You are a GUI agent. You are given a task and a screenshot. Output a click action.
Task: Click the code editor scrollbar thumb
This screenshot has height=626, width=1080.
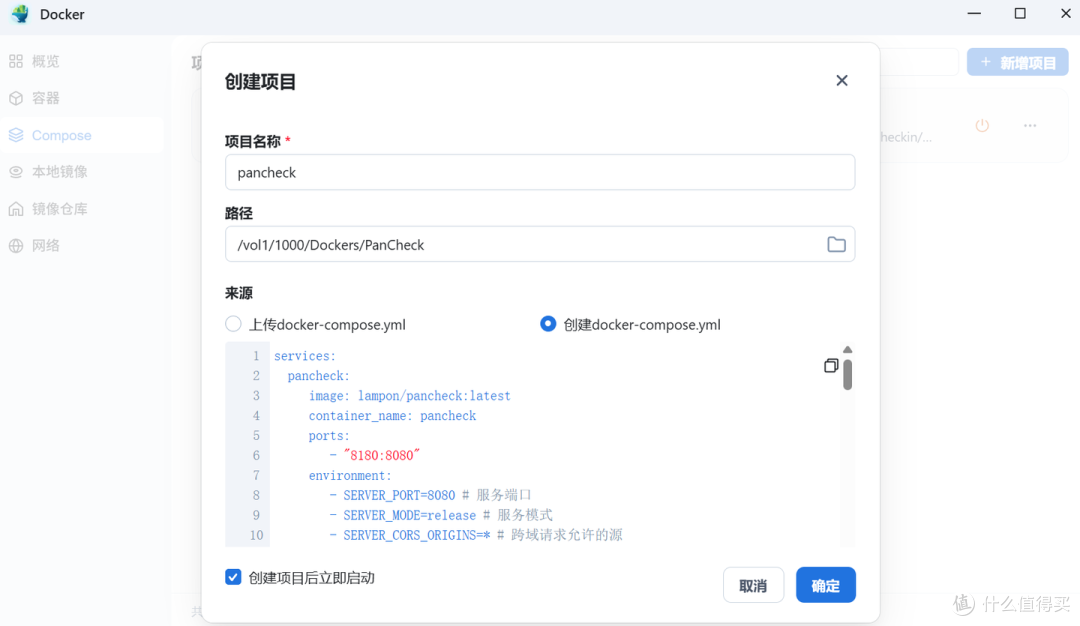(x=848, y=375)
